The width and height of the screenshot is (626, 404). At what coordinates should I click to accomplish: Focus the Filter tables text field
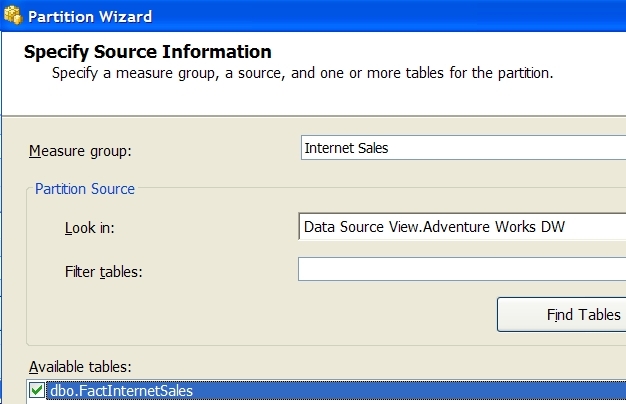461,270
